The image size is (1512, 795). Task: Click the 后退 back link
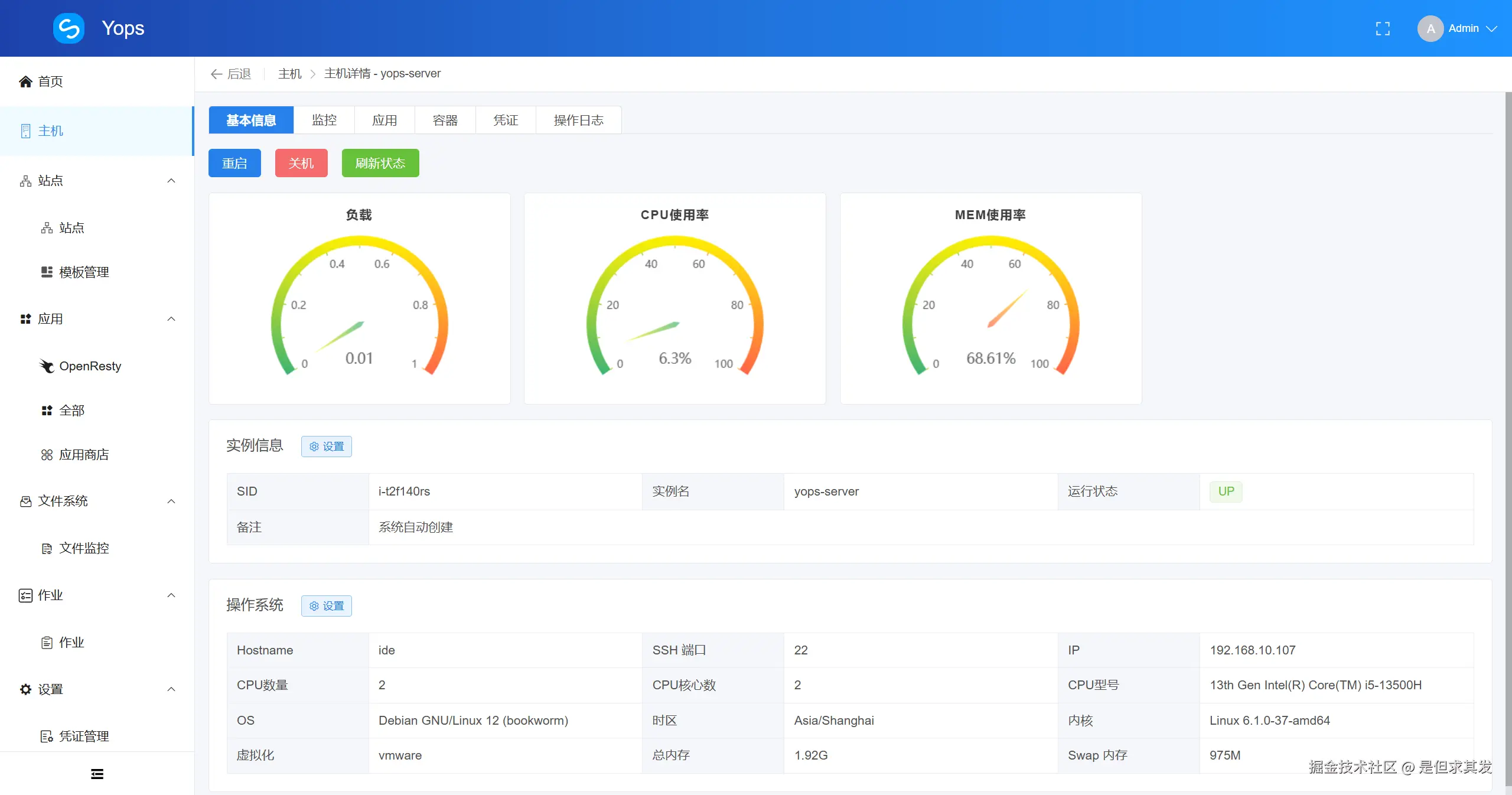point(231,74)
